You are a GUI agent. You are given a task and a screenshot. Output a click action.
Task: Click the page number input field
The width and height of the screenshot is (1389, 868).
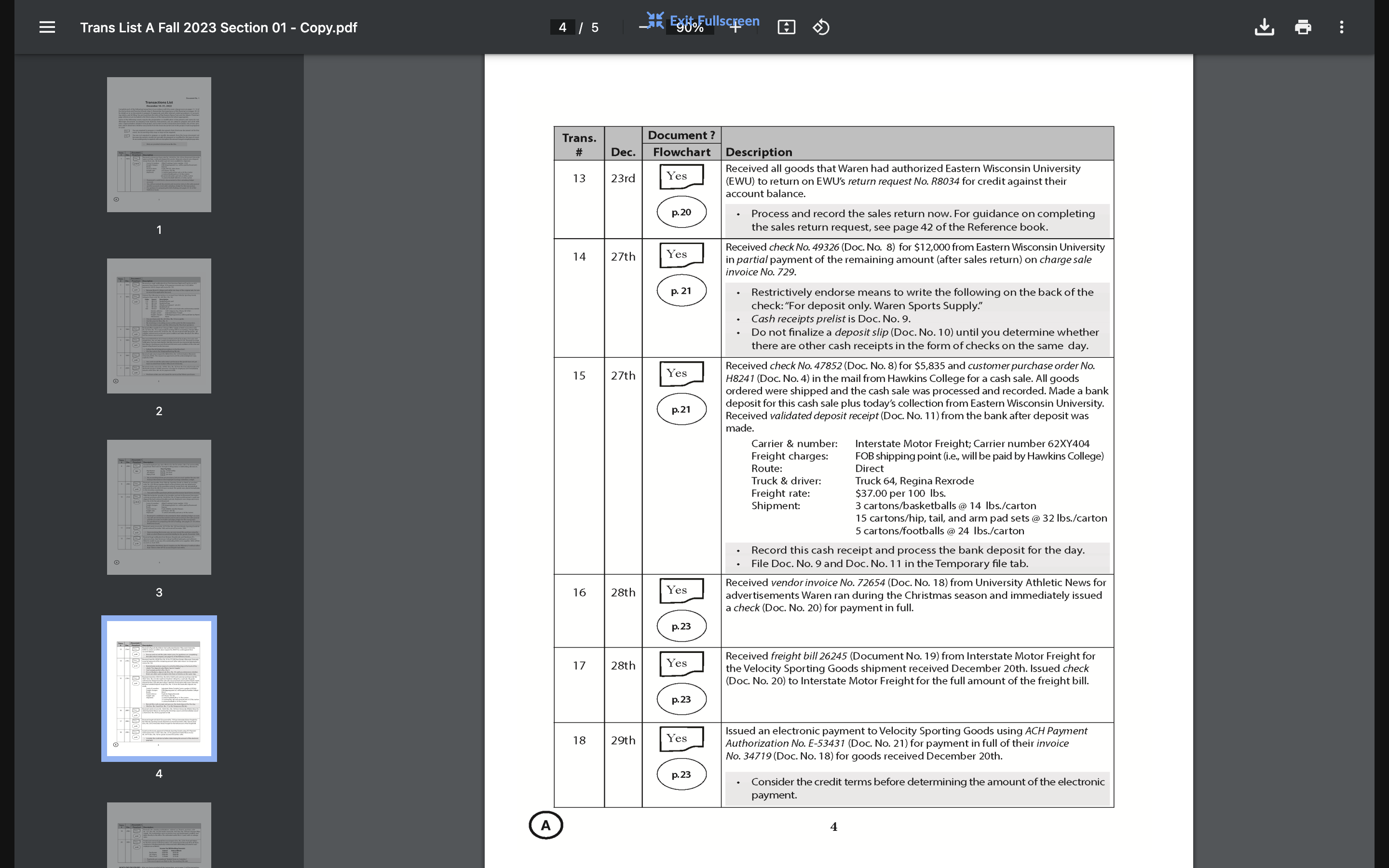click(562, 27)
